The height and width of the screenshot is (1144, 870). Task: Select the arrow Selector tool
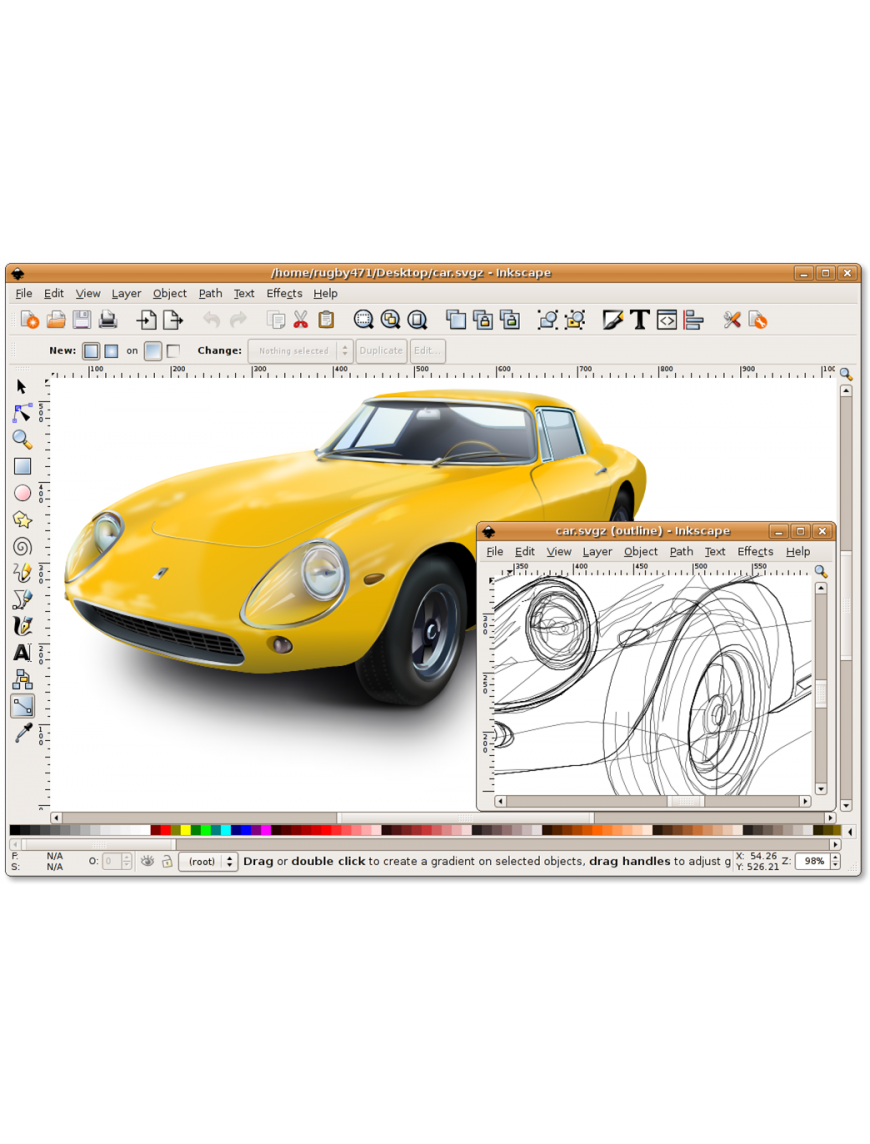[22, 387]
